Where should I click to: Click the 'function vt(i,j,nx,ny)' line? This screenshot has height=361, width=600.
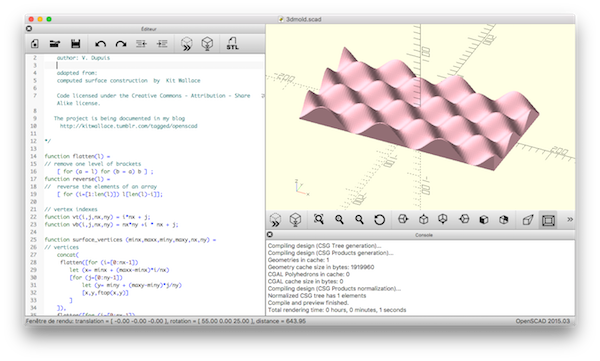coord(97,217)
